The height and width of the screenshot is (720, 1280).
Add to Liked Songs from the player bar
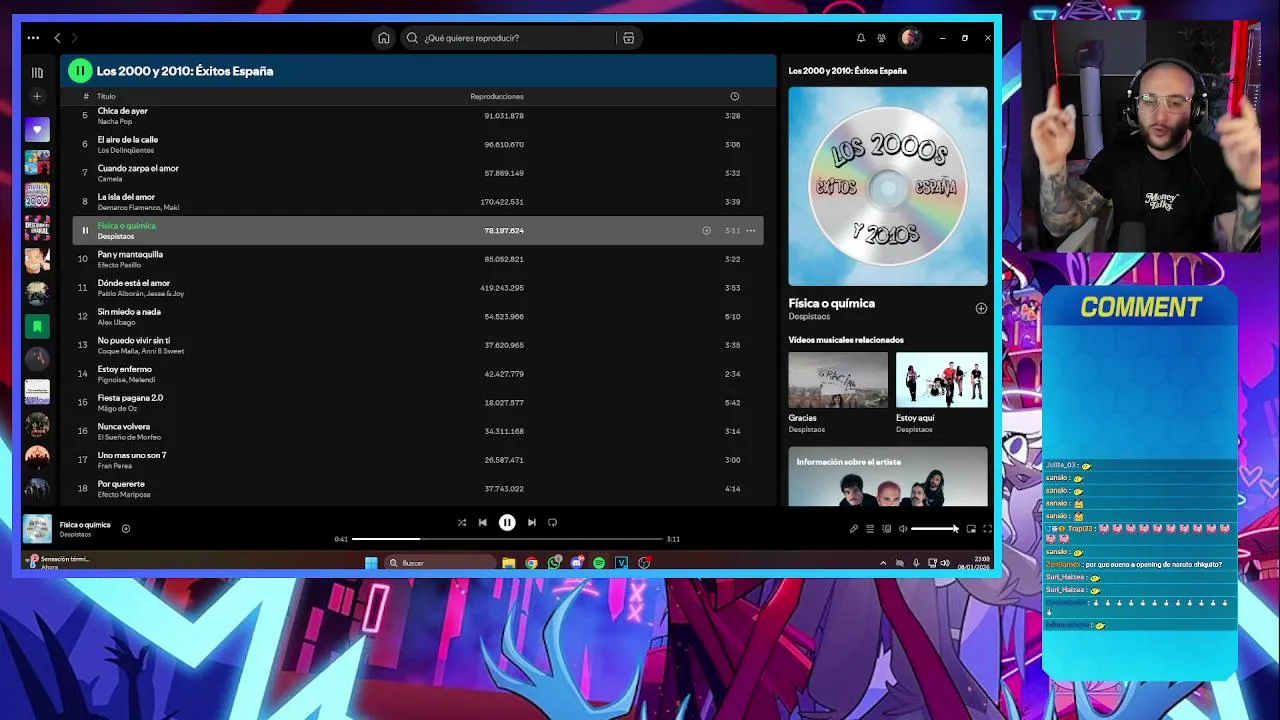click(126, 529)
